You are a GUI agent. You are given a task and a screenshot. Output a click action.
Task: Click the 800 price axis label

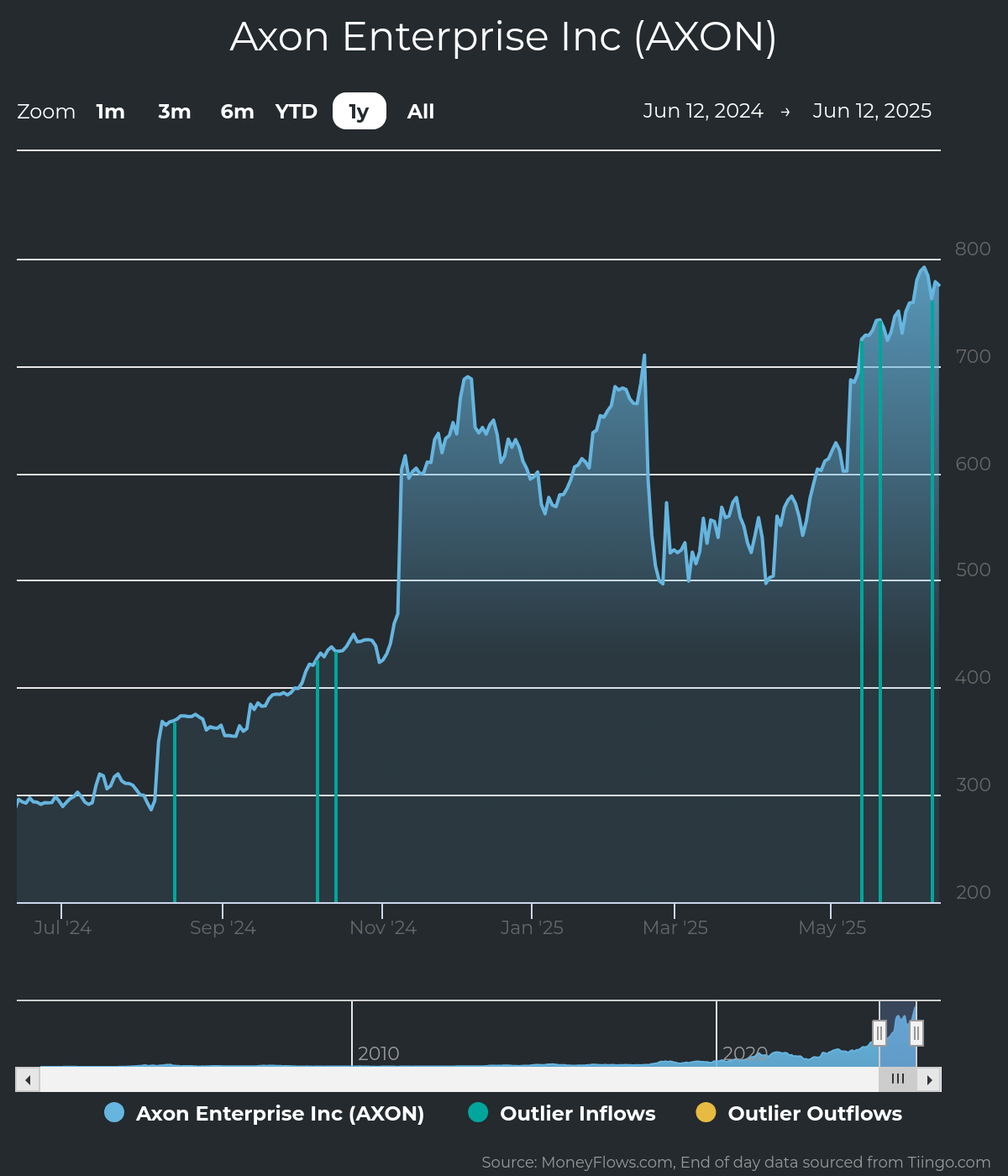coord(973,249)
